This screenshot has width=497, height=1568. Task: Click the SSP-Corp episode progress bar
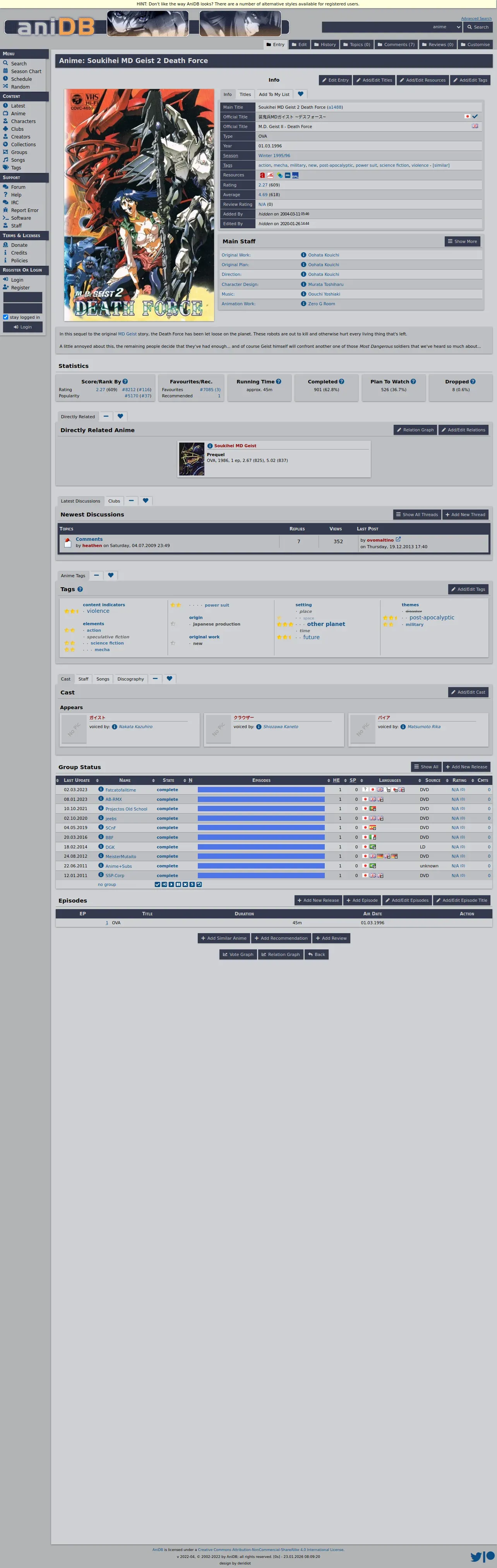(261, 875)
